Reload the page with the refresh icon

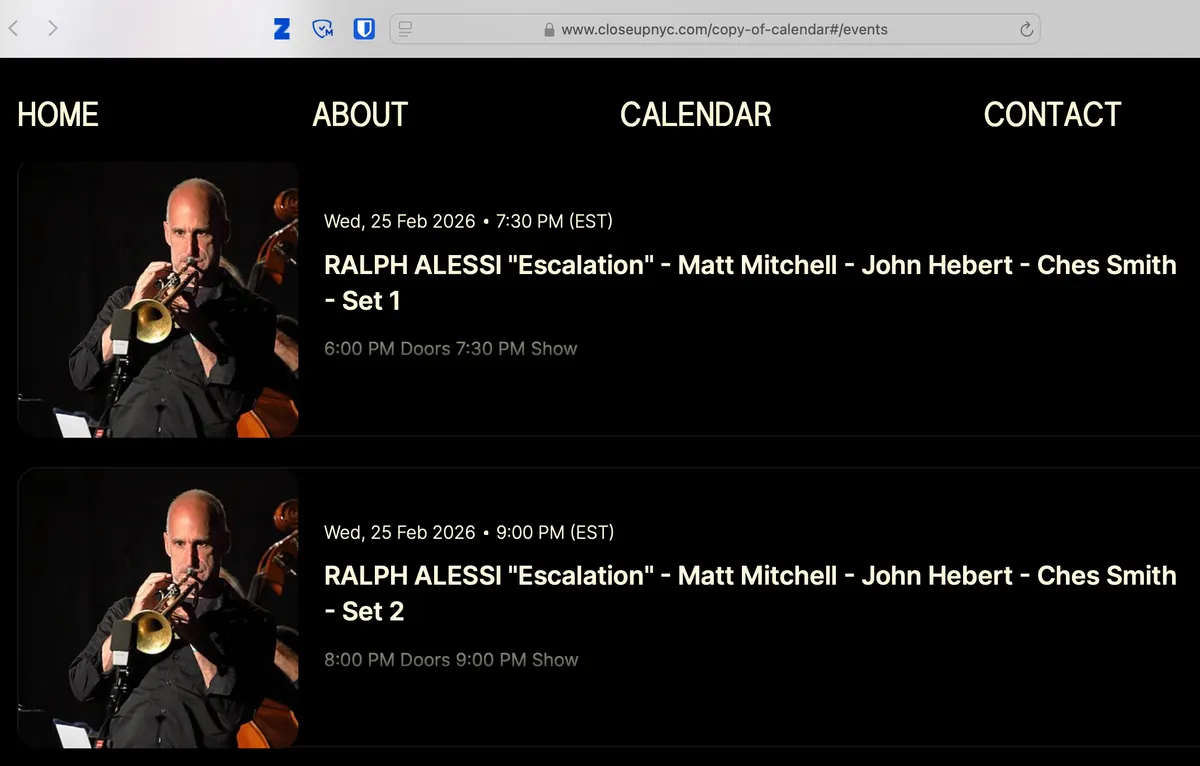click(1026, 29)
